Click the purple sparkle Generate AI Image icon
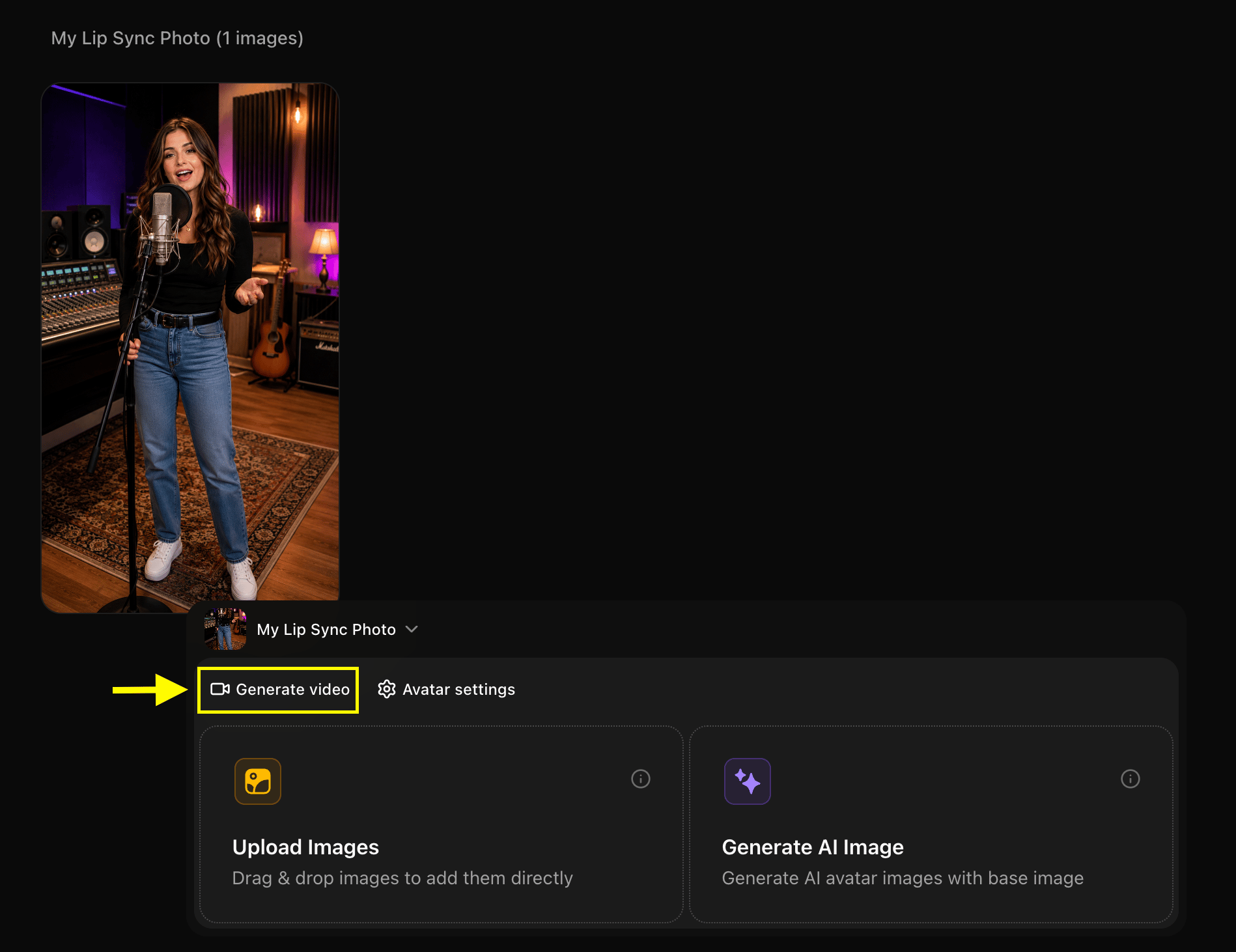The height and width of the screenshot is (952, 1236). 748,781
